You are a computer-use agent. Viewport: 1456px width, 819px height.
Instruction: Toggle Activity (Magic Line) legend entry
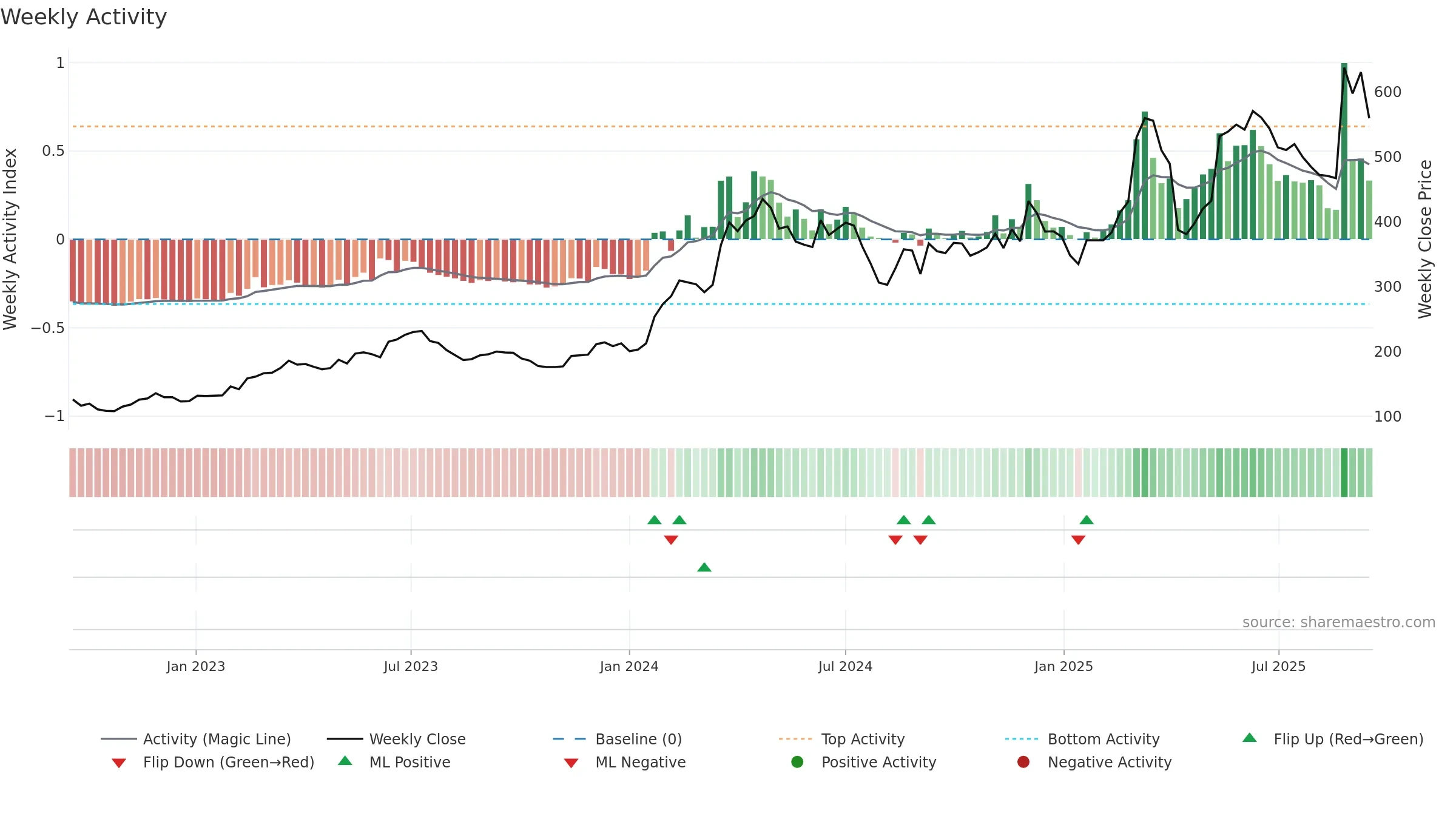(196, 739)
